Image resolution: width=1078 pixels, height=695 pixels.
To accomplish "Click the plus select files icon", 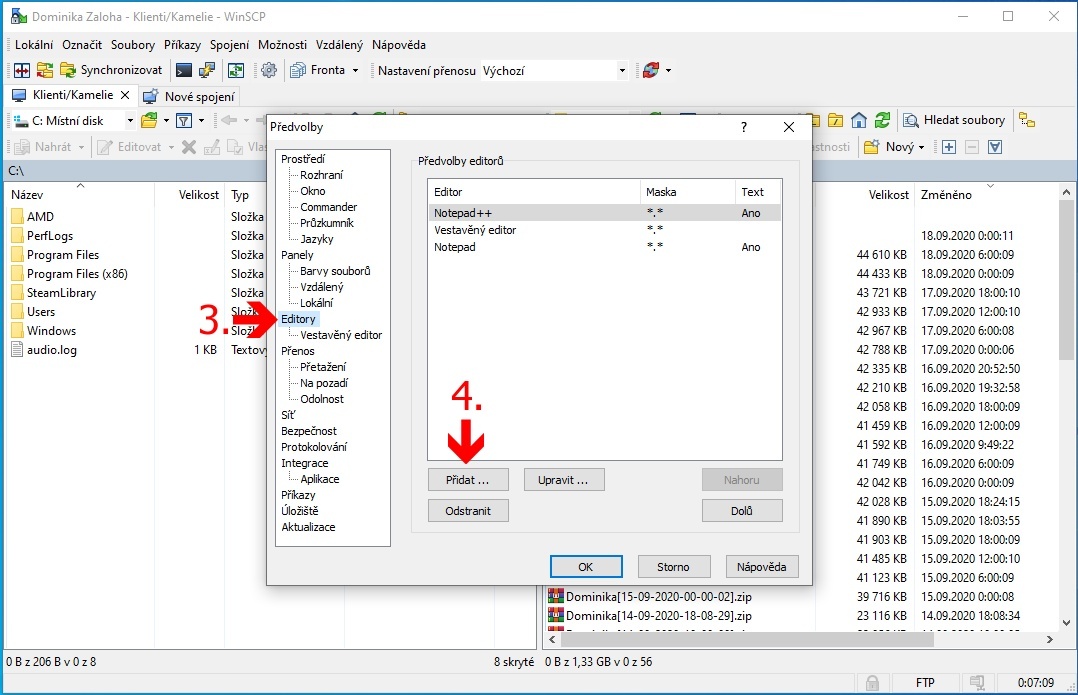I will [x=949, y=147].
